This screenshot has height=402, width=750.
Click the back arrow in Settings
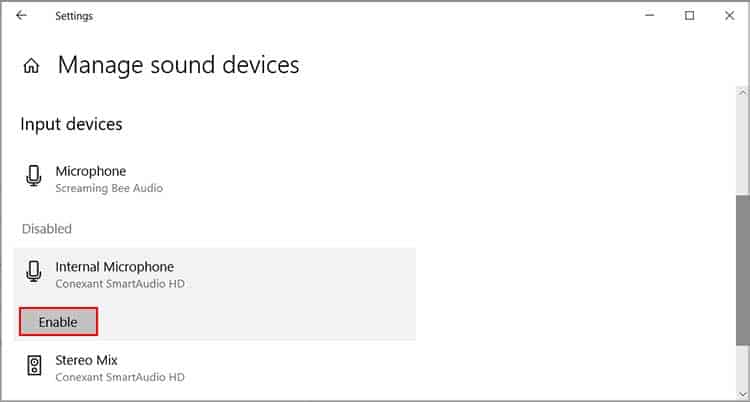pos(21,15)
